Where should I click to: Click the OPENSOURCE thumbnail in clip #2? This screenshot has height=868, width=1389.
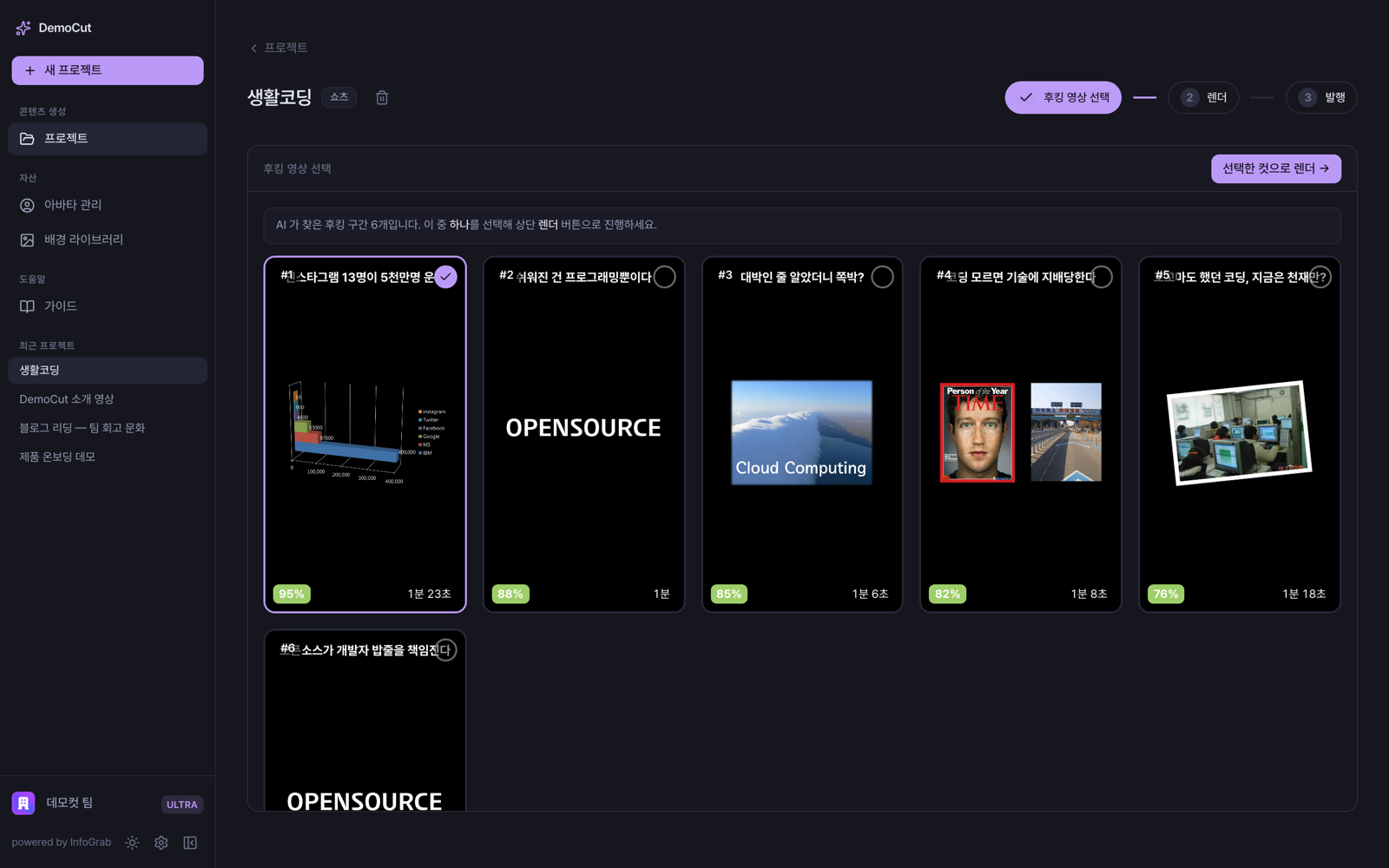pyautogui.click(x=583, y=428)
